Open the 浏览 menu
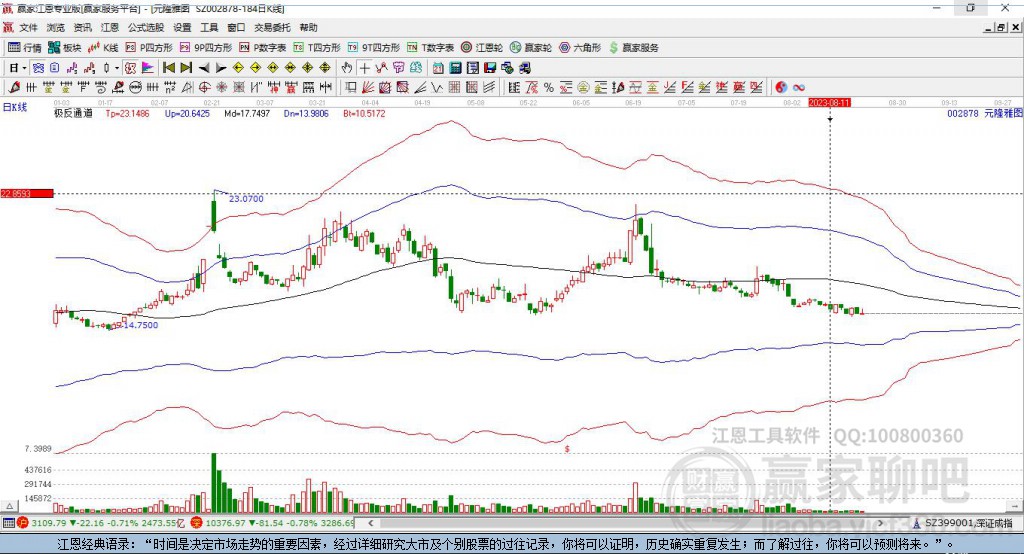Image resolution: width=1024 pixels, height=554 pixels. [x=56, y=27]
